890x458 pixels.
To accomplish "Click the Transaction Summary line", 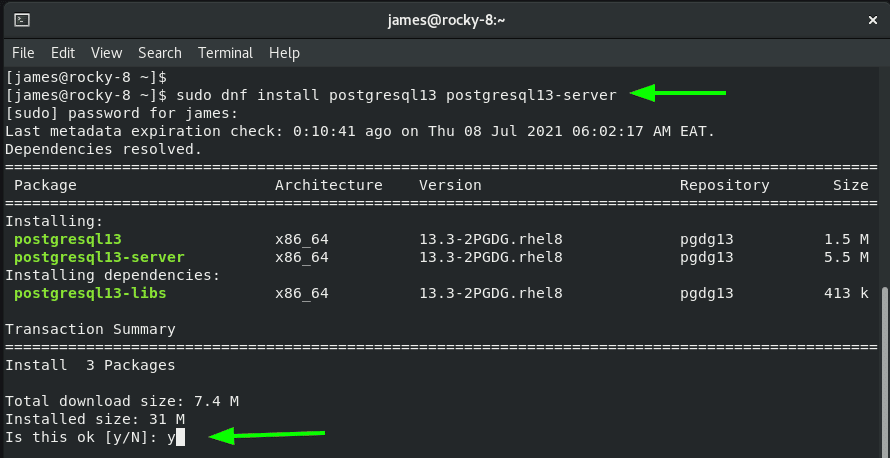I will [x=90, y=329].
